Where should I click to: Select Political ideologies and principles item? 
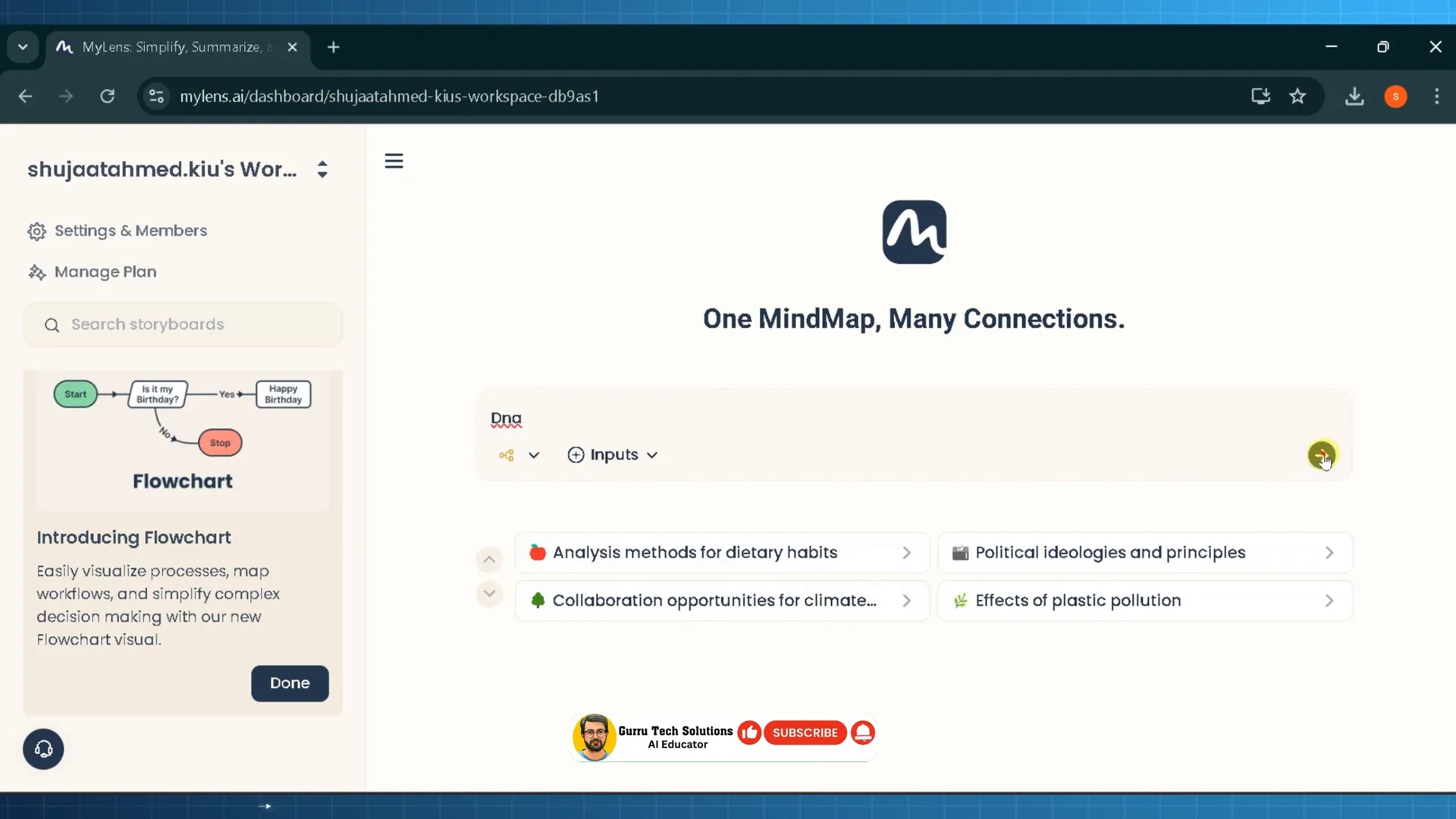[1145, 552]
